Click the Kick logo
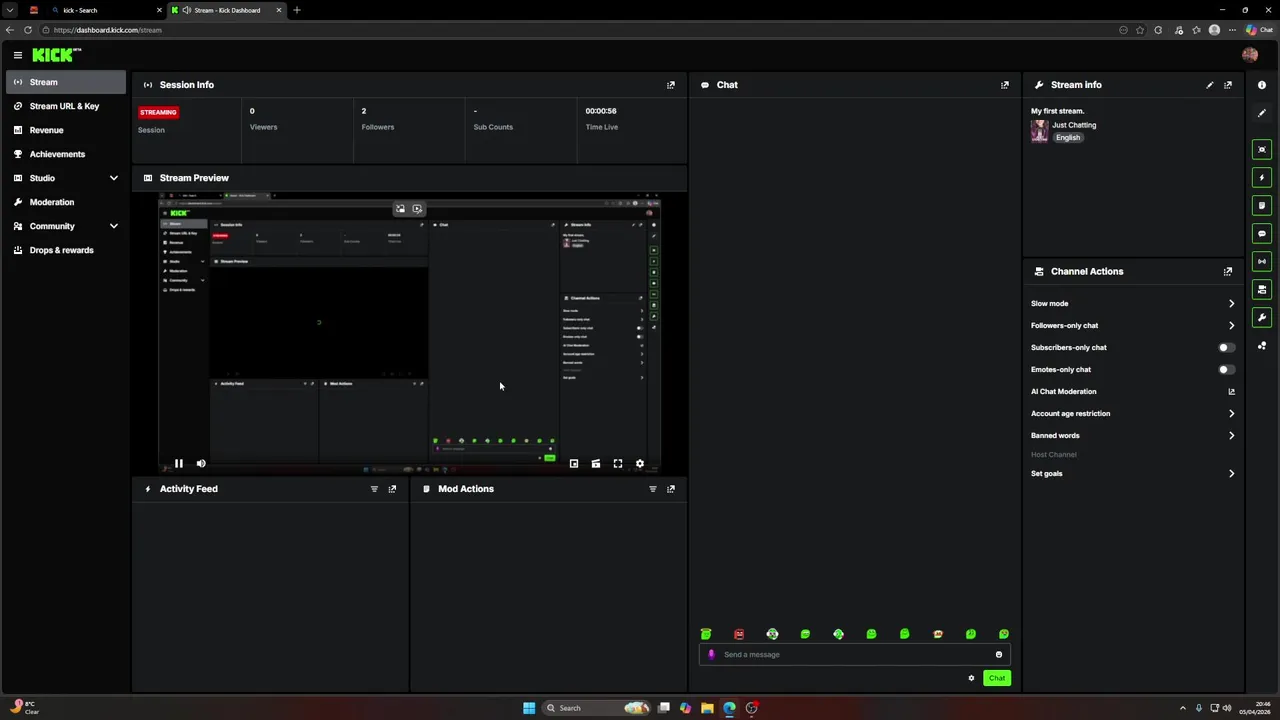The width and height of the screenshot is (1280, 720). [56, 55]
